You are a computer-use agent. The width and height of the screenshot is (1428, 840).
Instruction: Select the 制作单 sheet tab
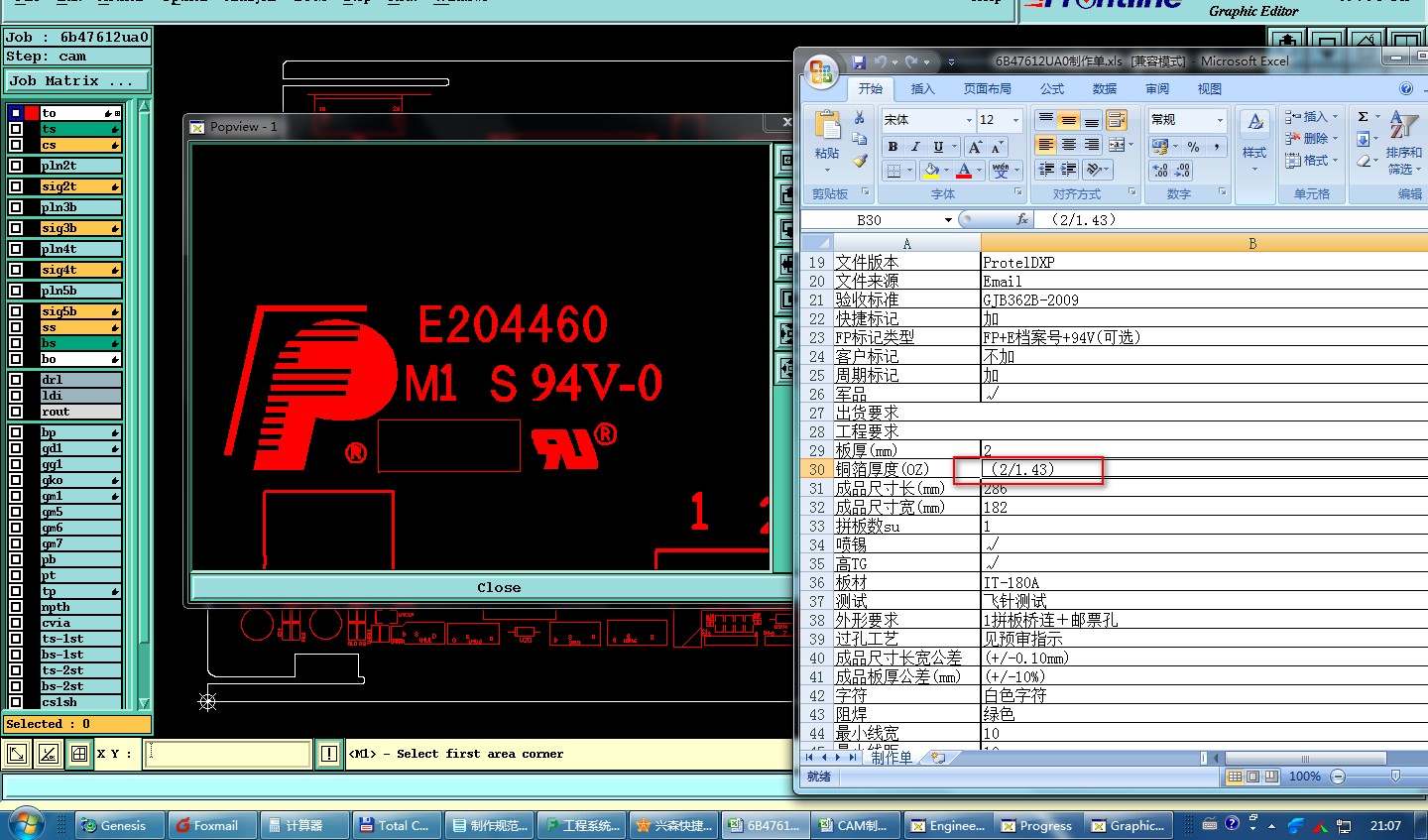[892, 758]
